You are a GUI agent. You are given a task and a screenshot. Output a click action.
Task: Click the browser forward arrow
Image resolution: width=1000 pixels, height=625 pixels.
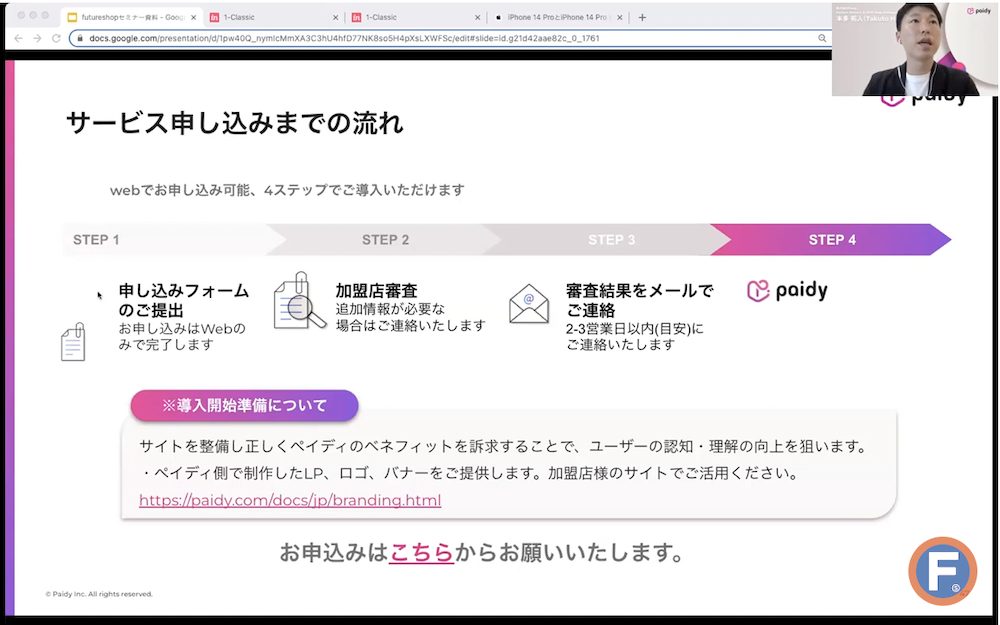tap(37, 38)
